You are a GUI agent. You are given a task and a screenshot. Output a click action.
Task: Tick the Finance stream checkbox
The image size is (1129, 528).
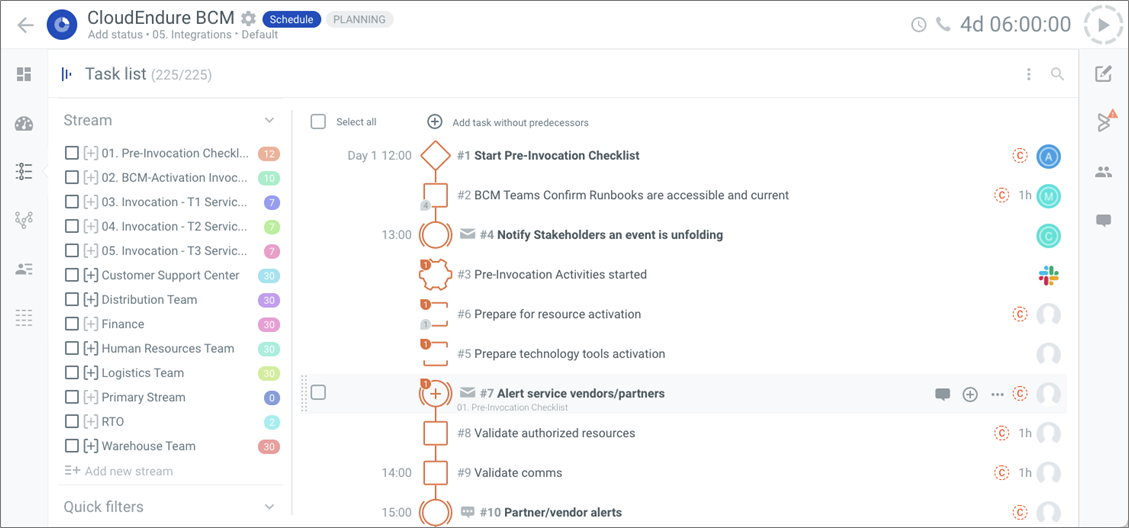(x=71, y=324)
